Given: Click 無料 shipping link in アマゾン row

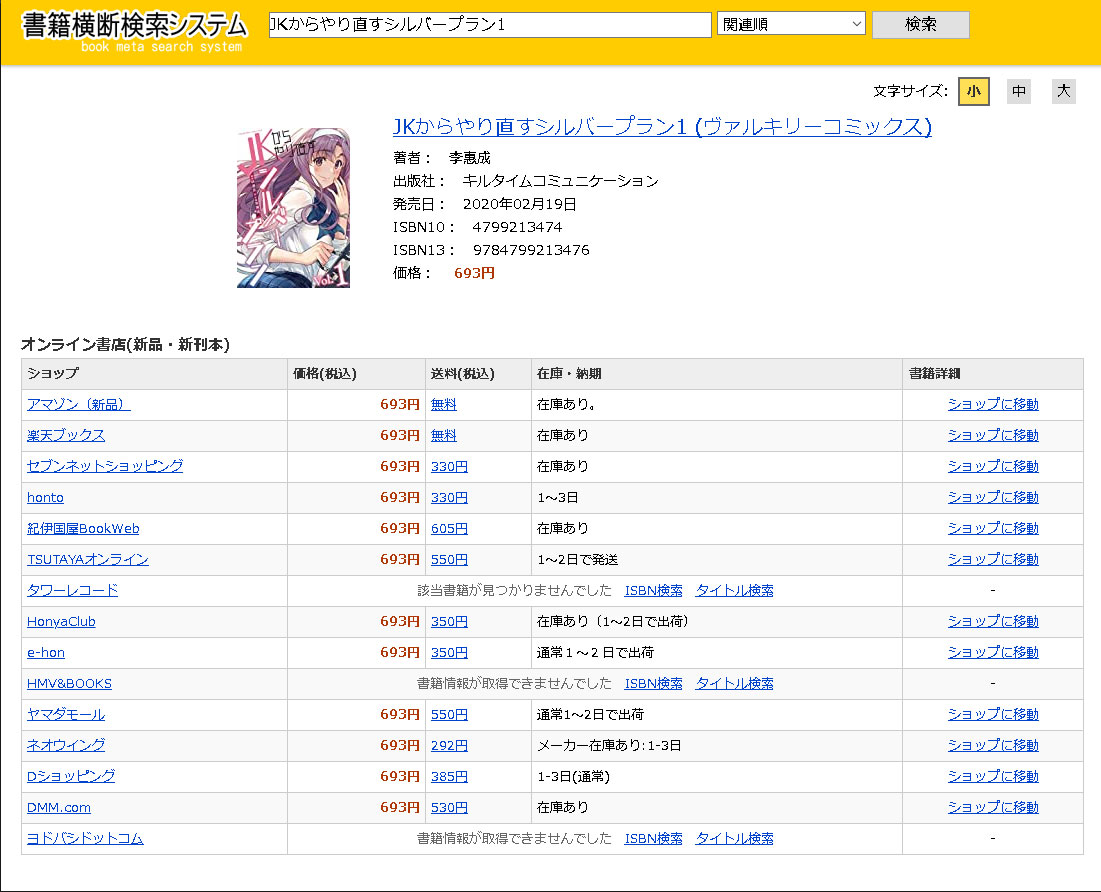Looking at the screenshot, I should 444,405.
